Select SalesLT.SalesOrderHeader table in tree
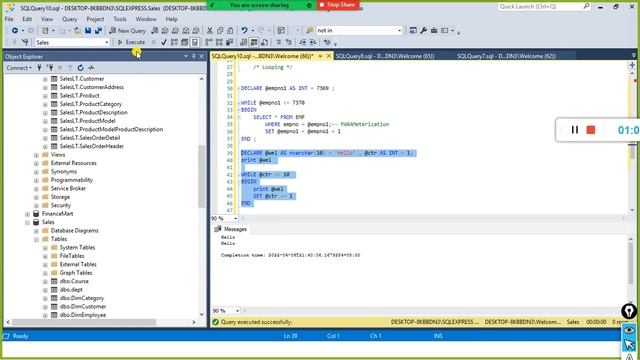Screen dimensions: 640x360 91,146
